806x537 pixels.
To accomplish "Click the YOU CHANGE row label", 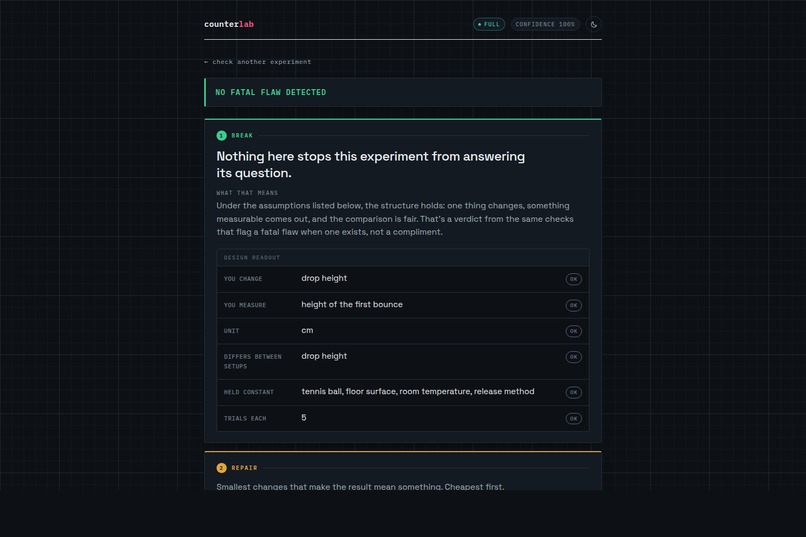I will coord(243,279).
